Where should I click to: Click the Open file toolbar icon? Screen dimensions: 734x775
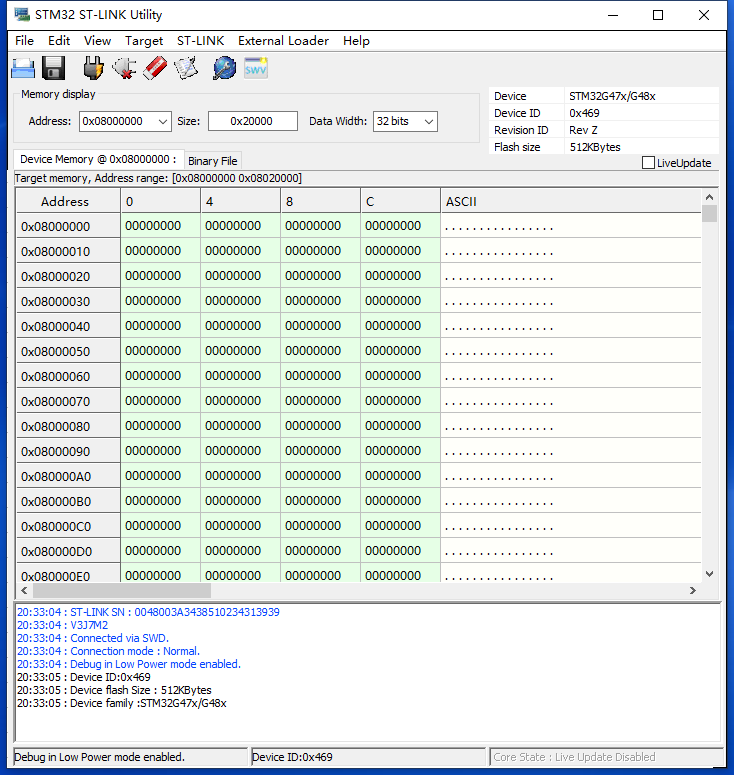(x=23, y=68)
